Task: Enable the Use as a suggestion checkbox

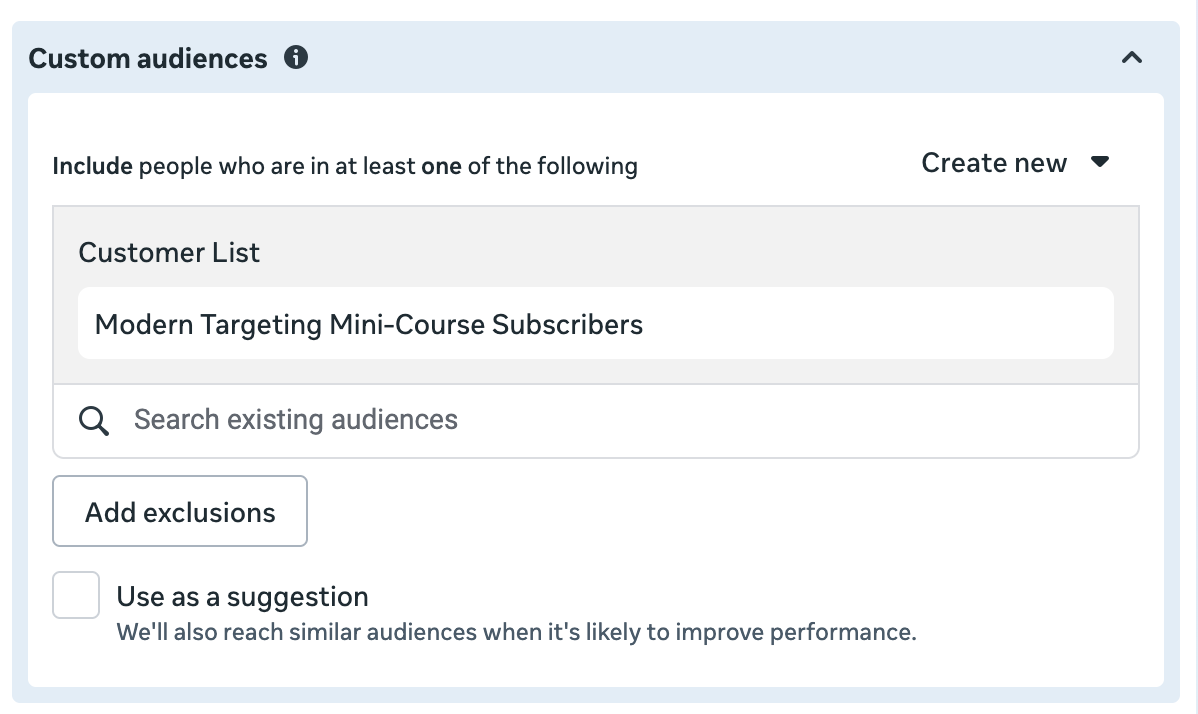Action: tap(76, 595)
